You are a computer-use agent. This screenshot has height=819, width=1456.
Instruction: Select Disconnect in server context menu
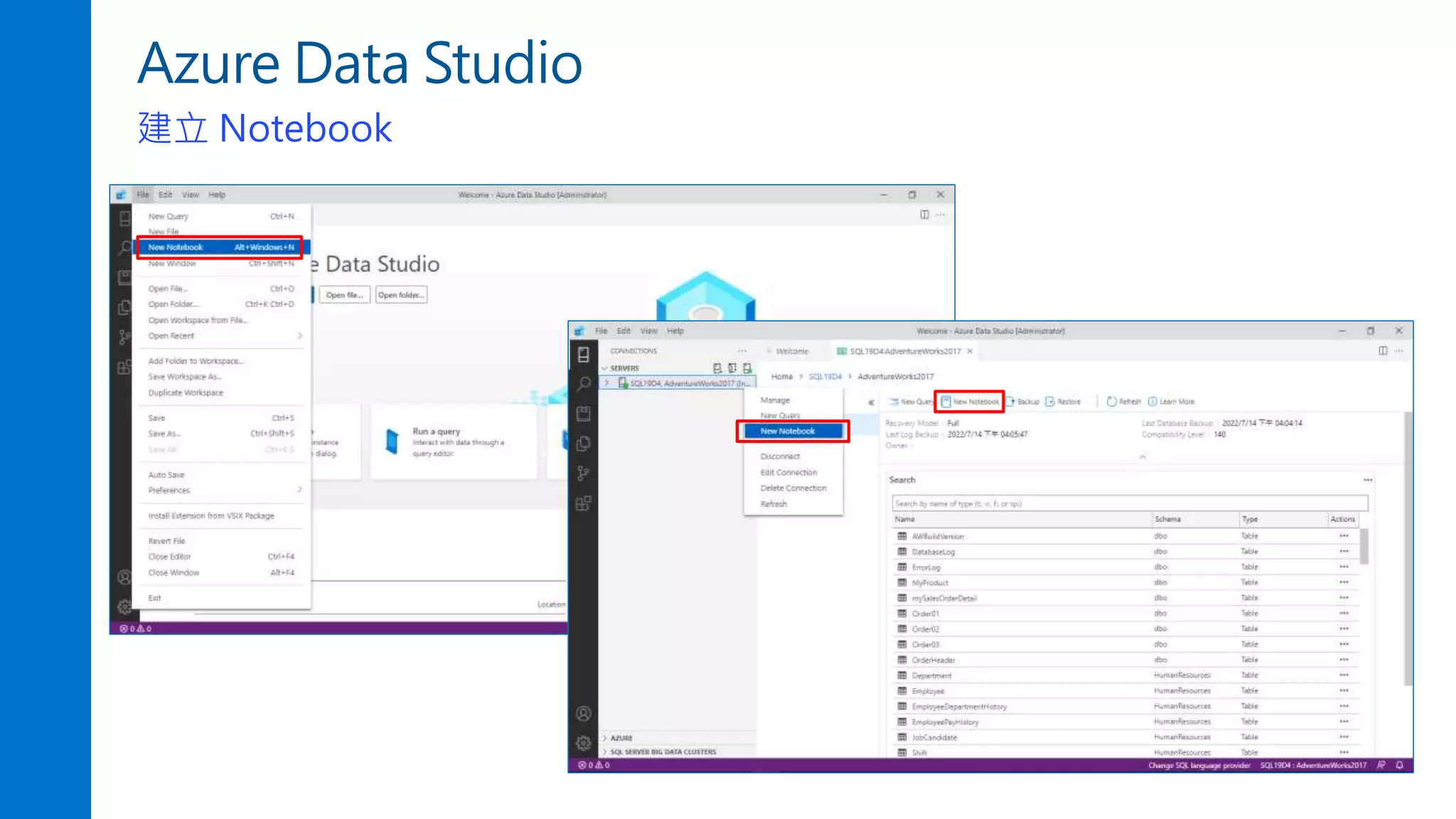tap(793, 456)
